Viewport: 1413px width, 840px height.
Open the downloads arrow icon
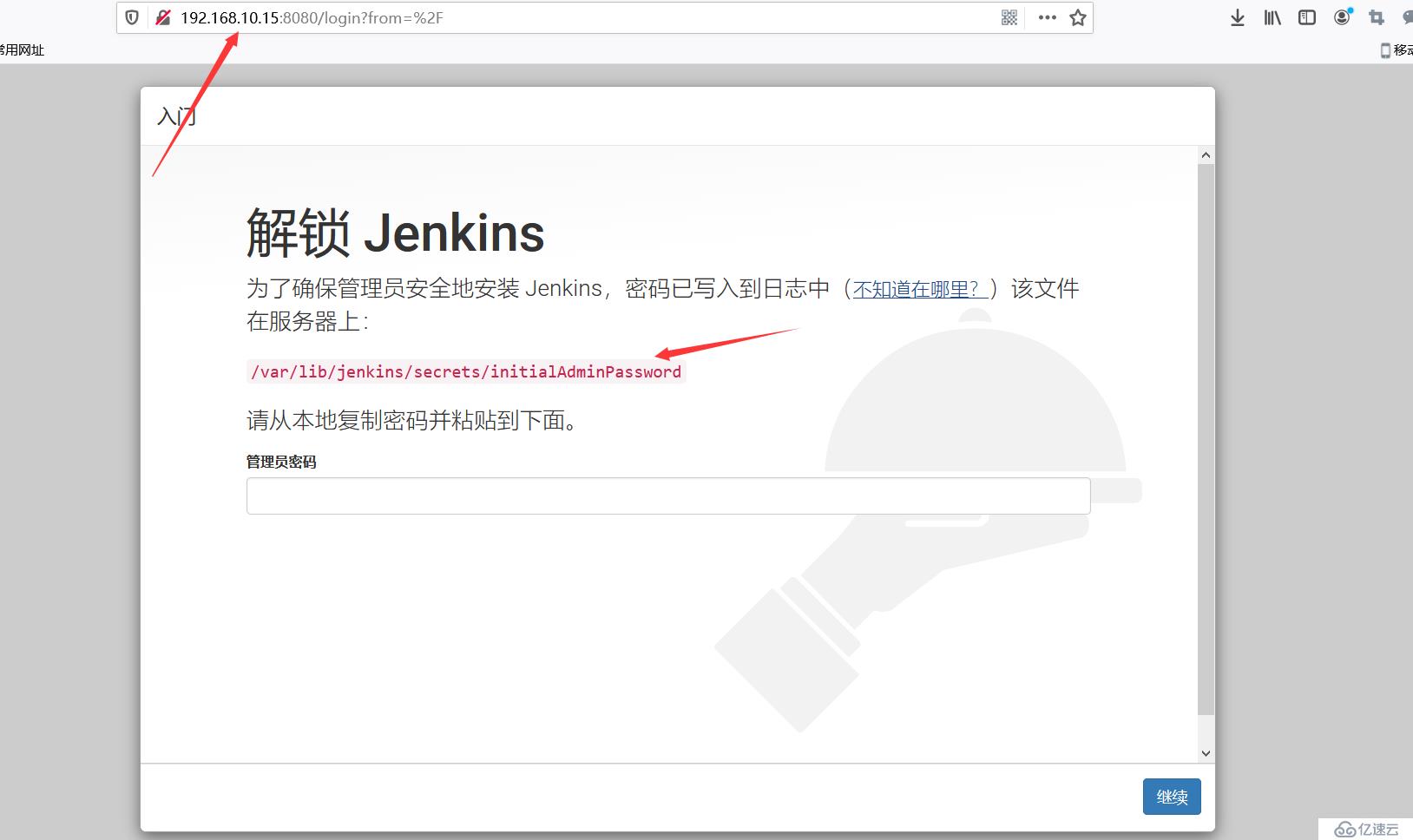1238,17
